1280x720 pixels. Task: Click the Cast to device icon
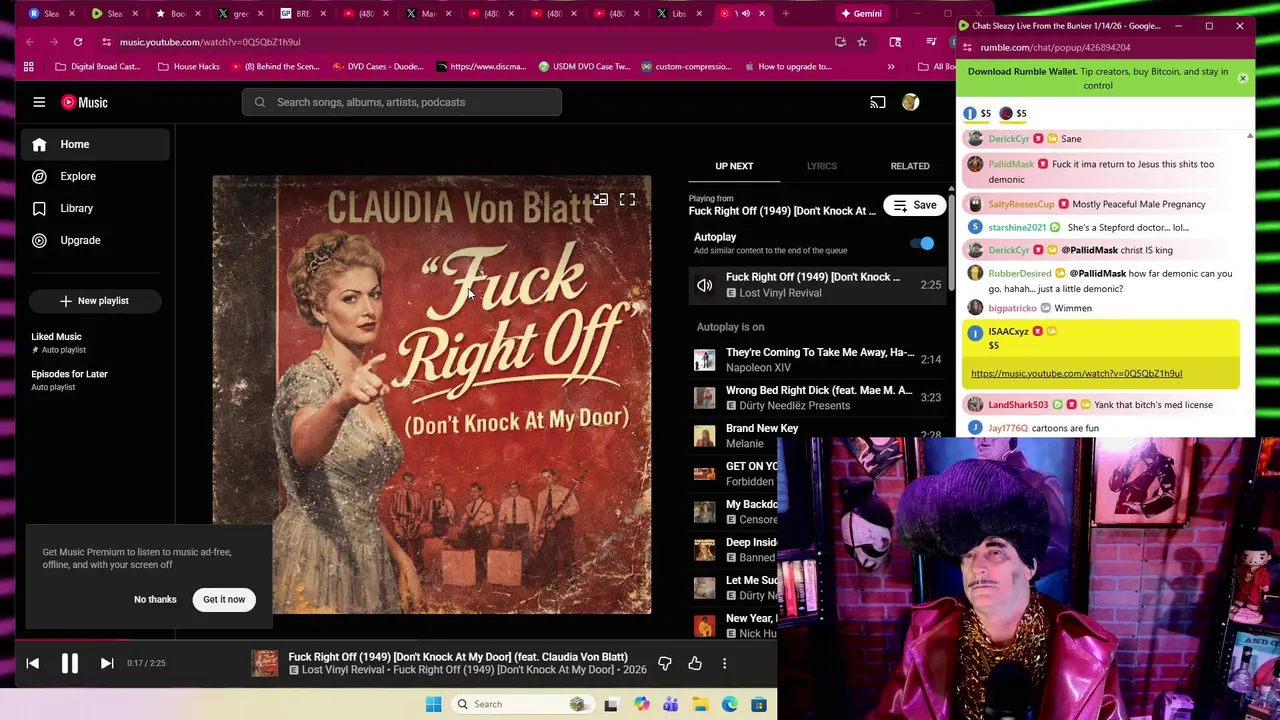pos(877,102)
